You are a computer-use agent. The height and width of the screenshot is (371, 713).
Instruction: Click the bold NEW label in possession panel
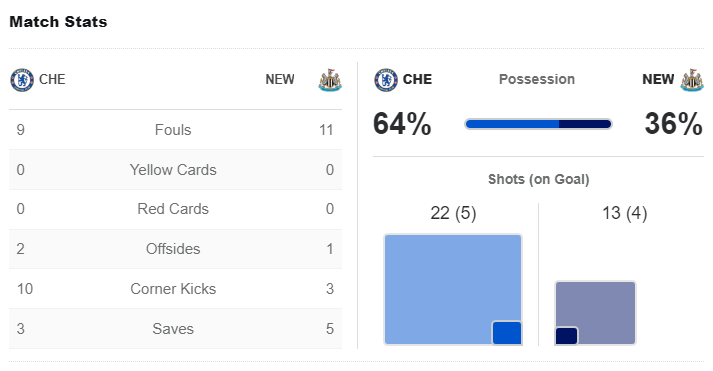point(658,79)
